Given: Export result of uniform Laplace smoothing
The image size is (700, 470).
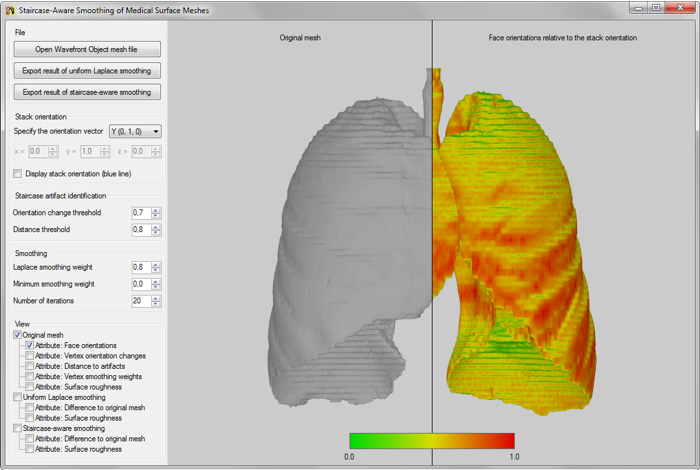Looking at the screenshot, I should pos(87,71).
